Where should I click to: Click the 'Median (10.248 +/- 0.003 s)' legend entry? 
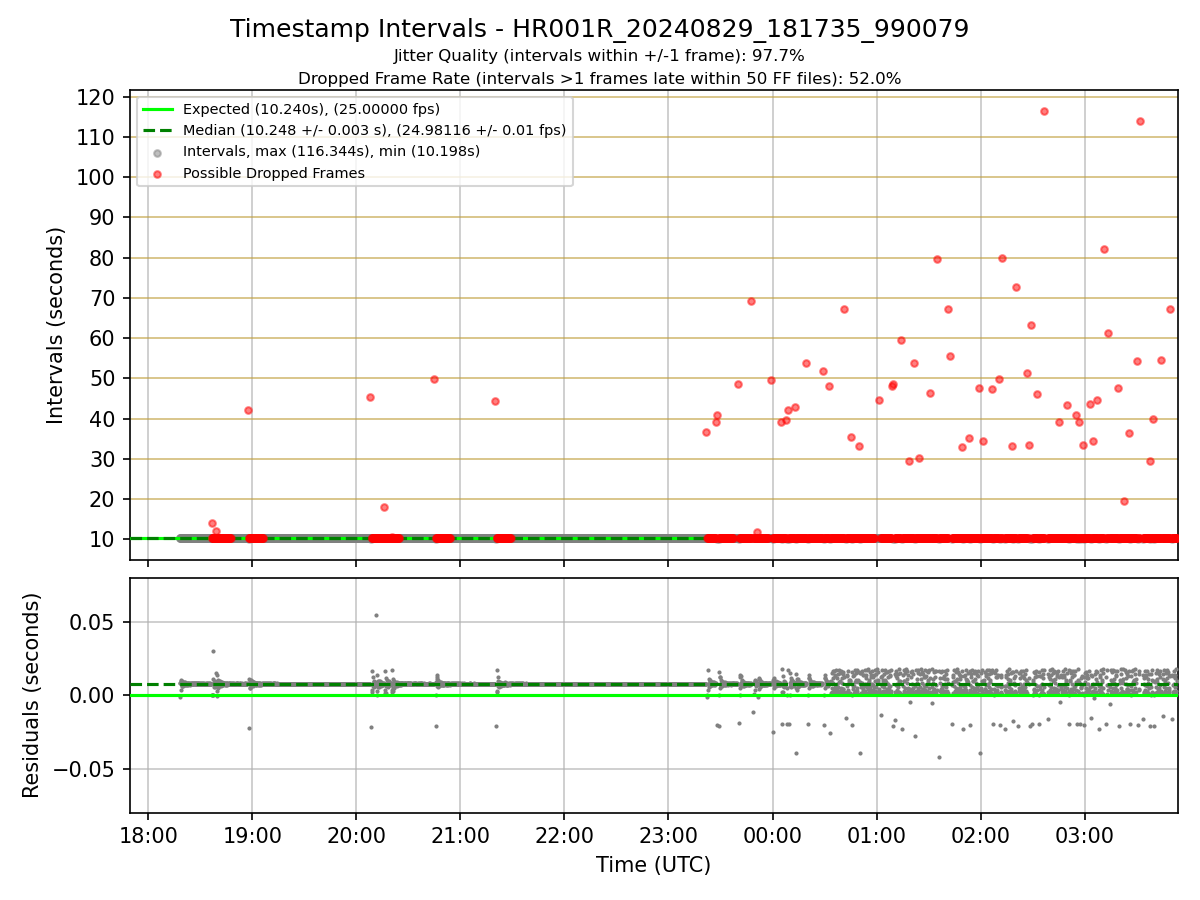pyautogui.click(x=374, y=130)
